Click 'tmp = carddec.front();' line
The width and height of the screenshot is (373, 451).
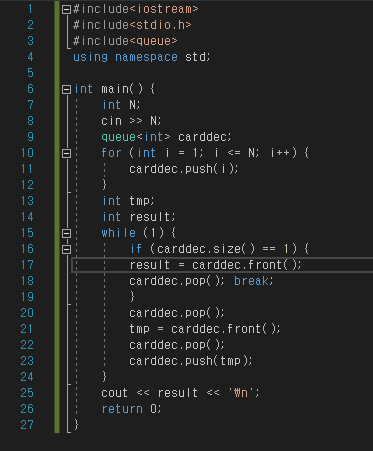tap(205, 329)
